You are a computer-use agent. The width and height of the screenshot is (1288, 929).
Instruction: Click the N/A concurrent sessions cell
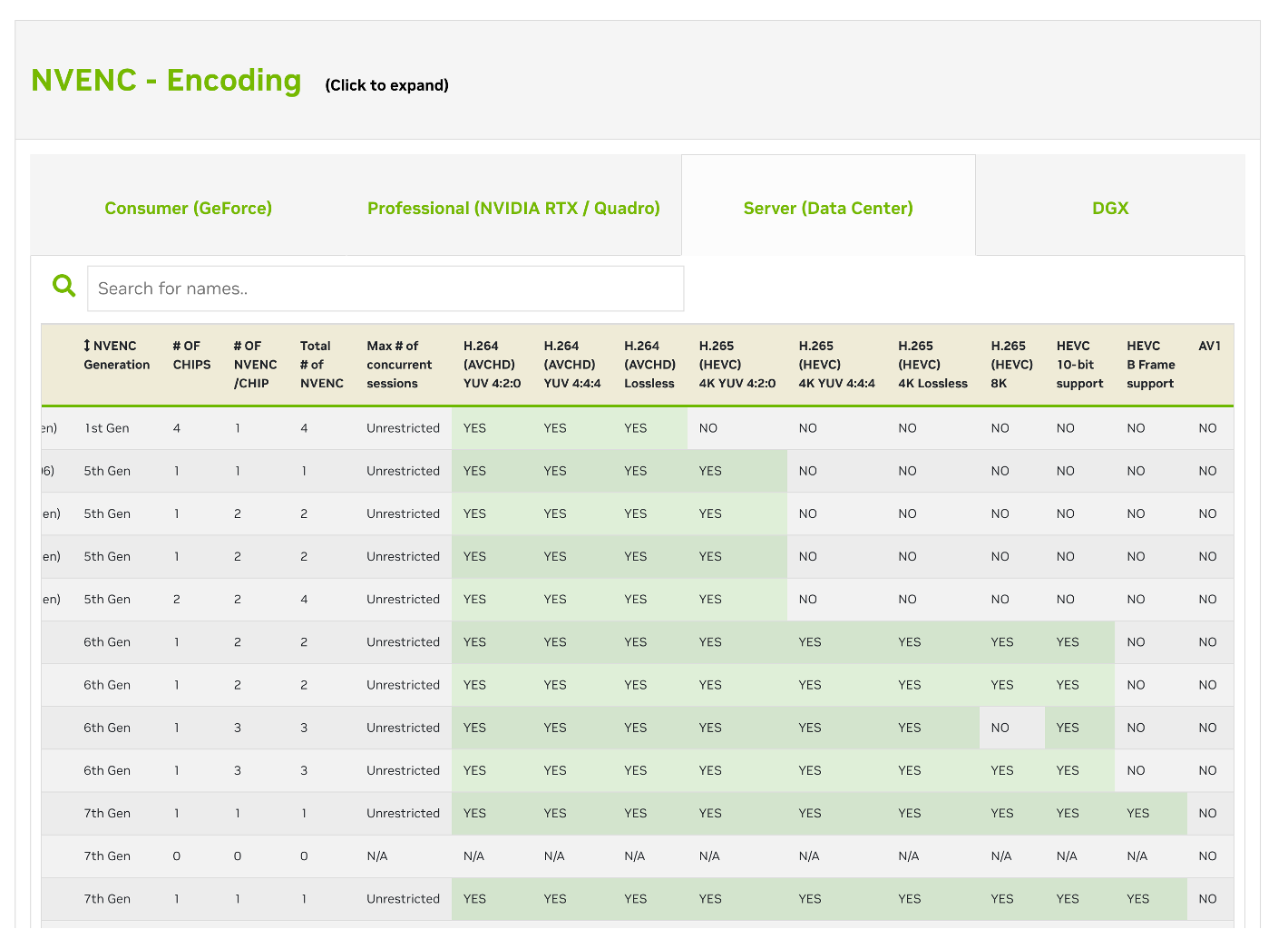pyautogui.click(x=377, y=856)
